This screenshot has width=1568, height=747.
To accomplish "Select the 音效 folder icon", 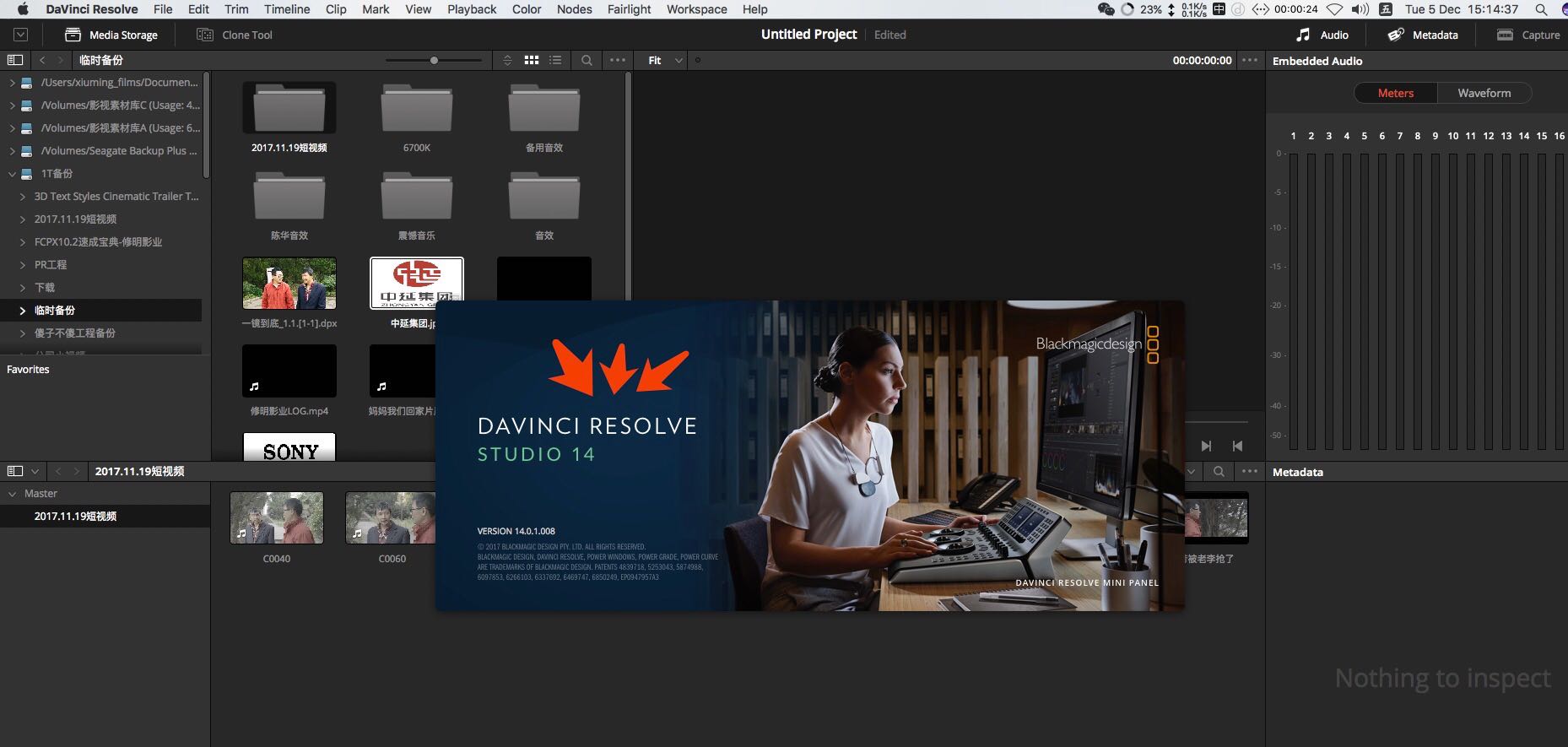I will [x=544, y=195].
